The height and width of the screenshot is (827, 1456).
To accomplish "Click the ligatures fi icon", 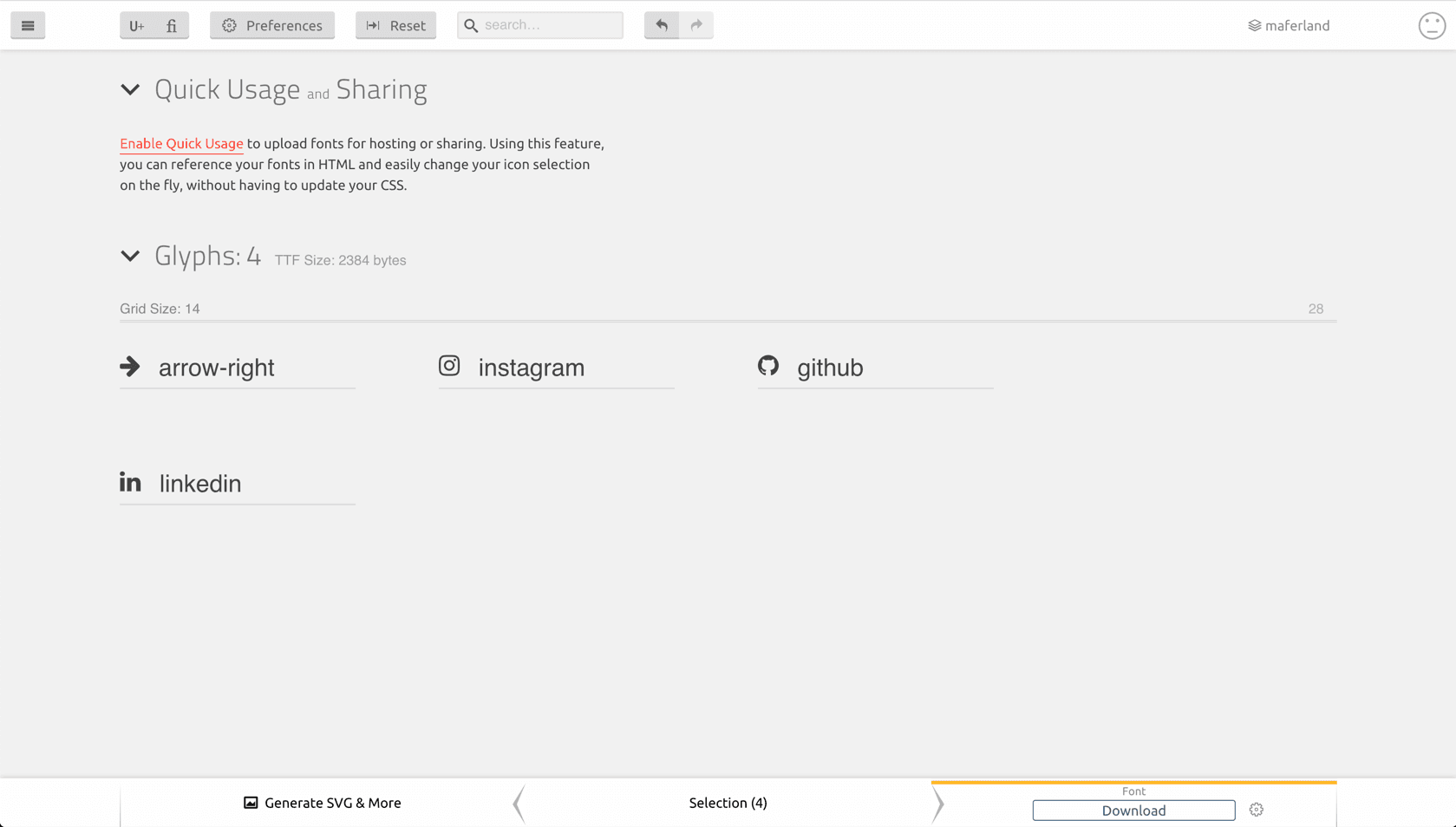I will click(x=172, y=25).
